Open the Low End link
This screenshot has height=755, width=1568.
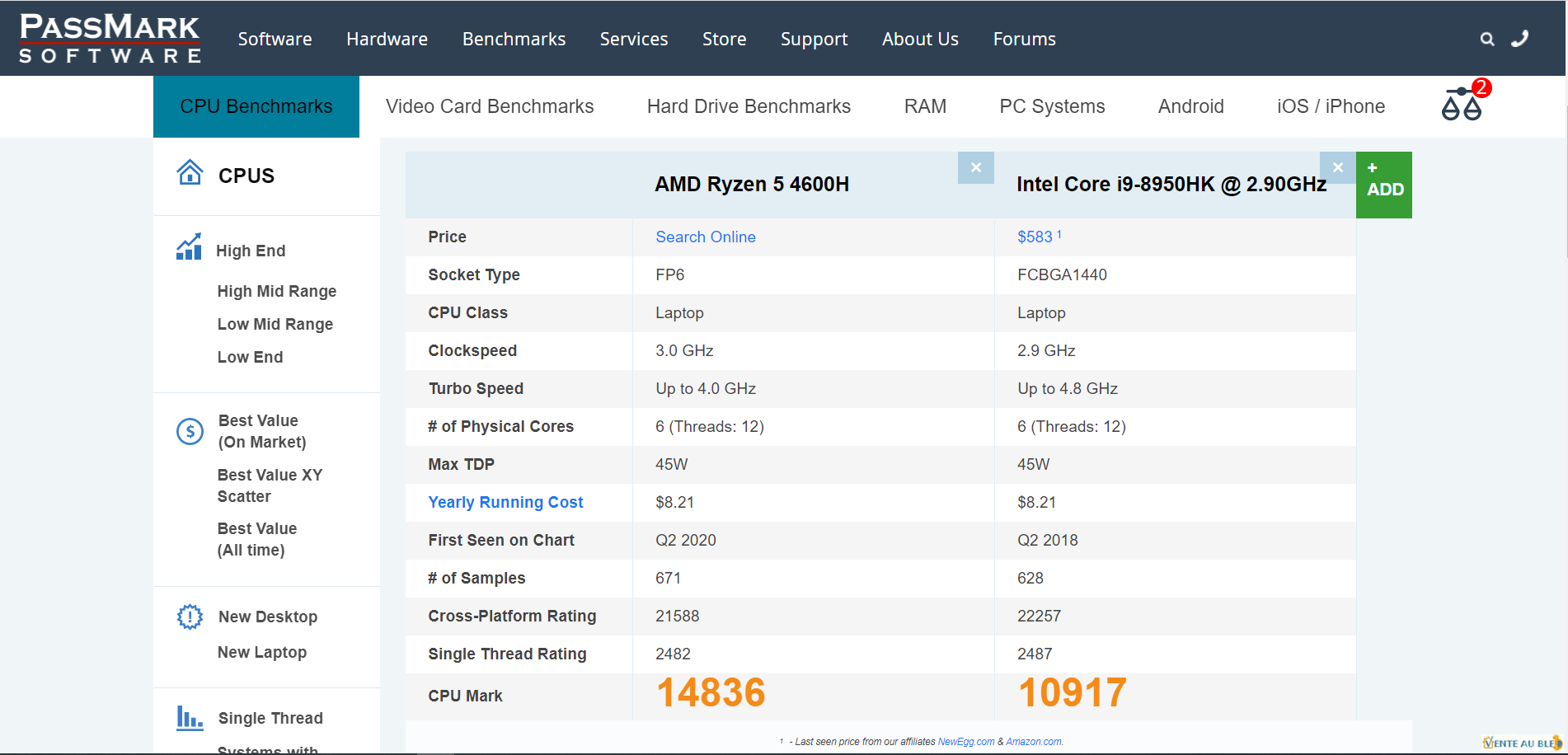pyautogui.click(x=250, y=357)
